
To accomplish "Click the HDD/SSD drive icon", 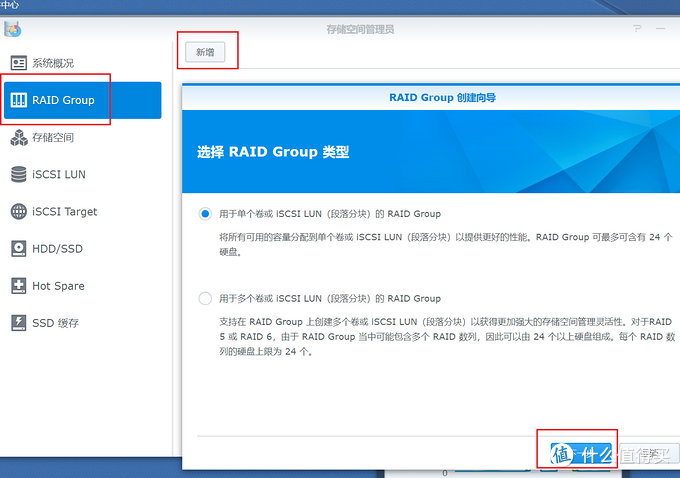I will (19, 249).
